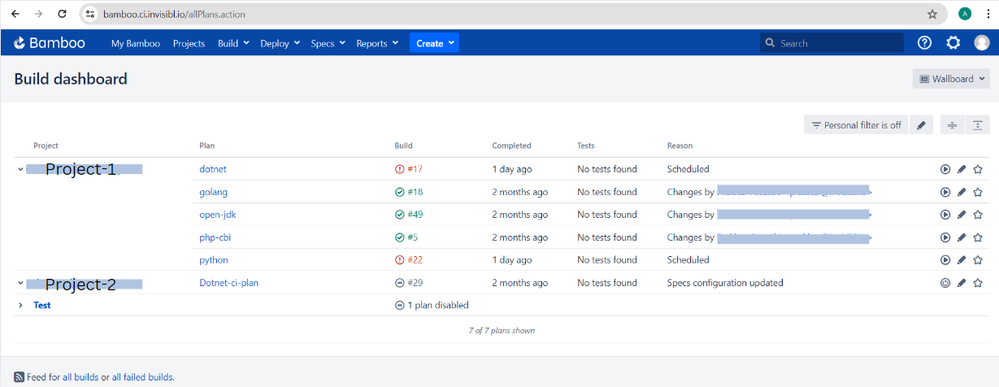This screenshot has height=387, width=999.
Task: Edit the dotnet plan
Action: [x=962, y=170]
